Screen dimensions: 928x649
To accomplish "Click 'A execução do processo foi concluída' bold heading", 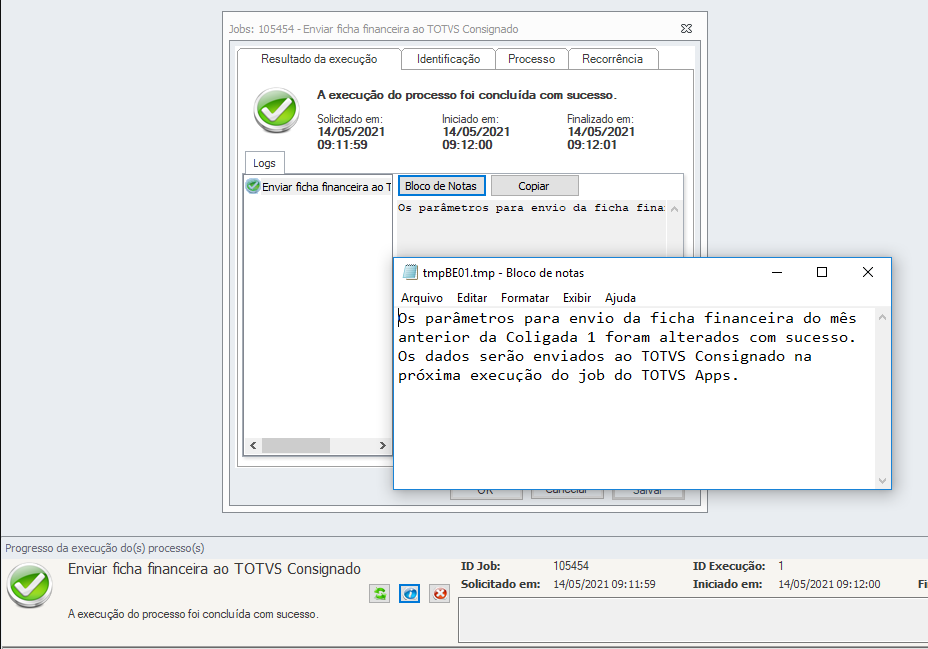I will [x=466, y=95].
